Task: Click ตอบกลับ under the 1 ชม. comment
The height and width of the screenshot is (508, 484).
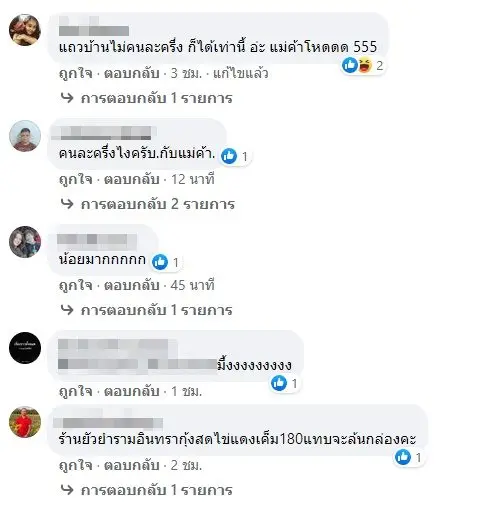Action: pyautogui.click(x=132, y=391)
